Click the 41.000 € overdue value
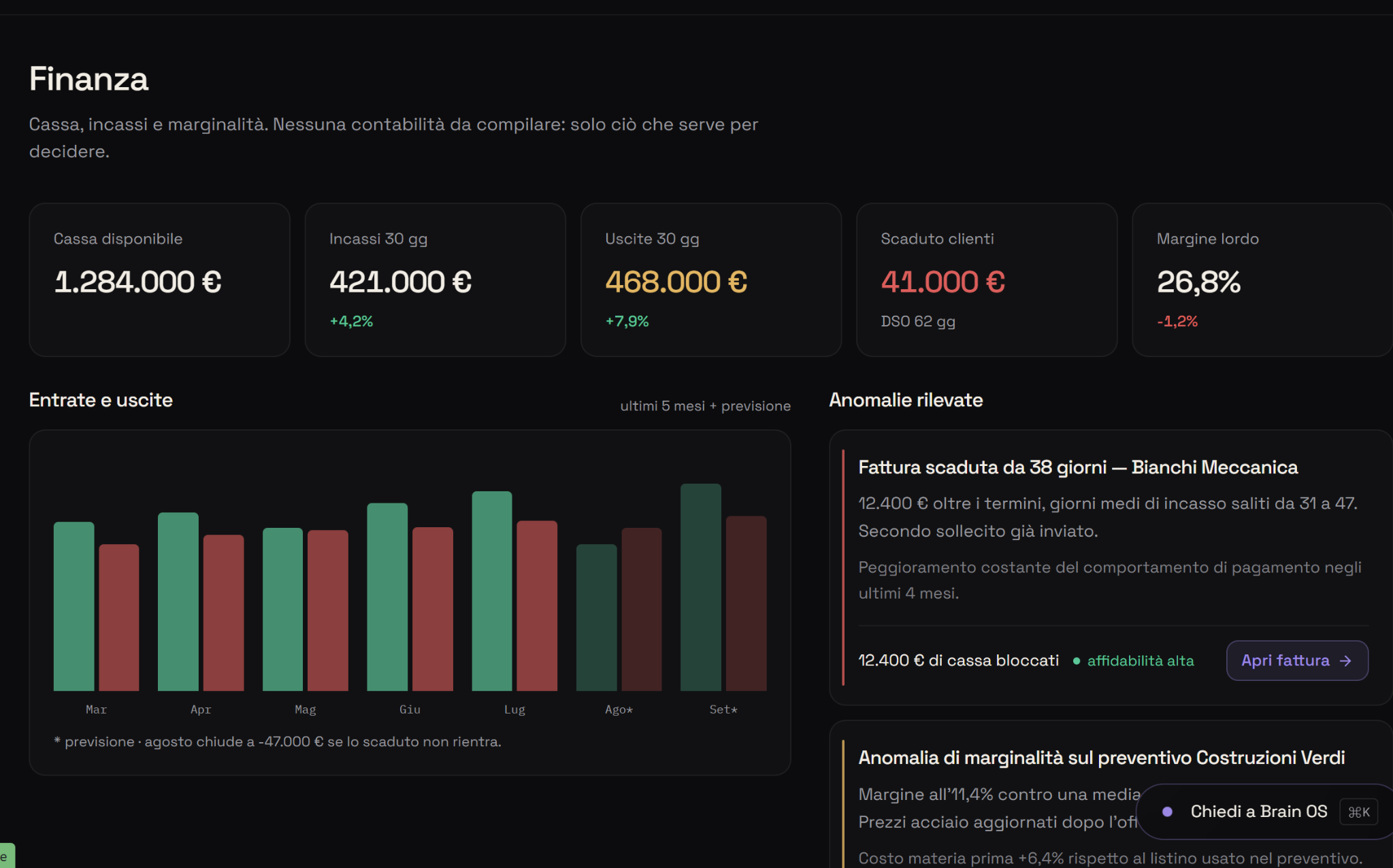Viewport: 1393px width, 868px height. click(x=943, y=282)
